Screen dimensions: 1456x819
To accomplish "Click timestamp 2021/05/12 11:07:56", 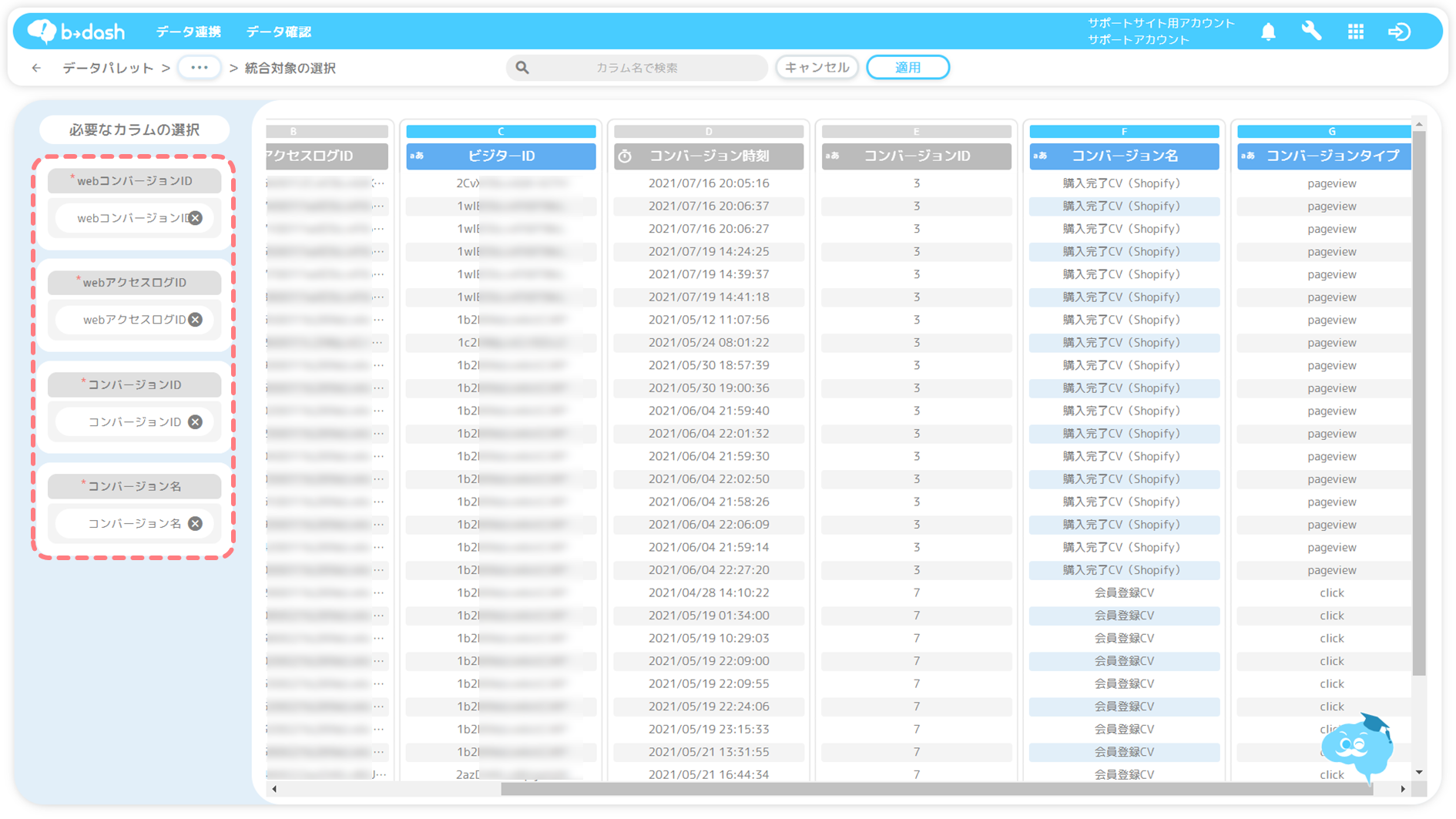I will point(709,320).
